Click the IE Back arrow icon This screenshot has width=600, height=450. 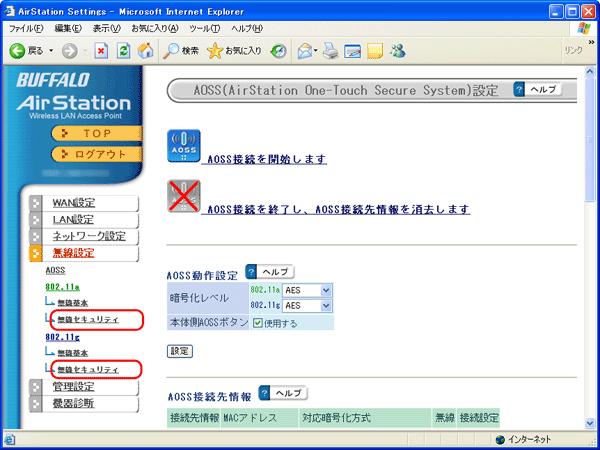click(17, 51)
